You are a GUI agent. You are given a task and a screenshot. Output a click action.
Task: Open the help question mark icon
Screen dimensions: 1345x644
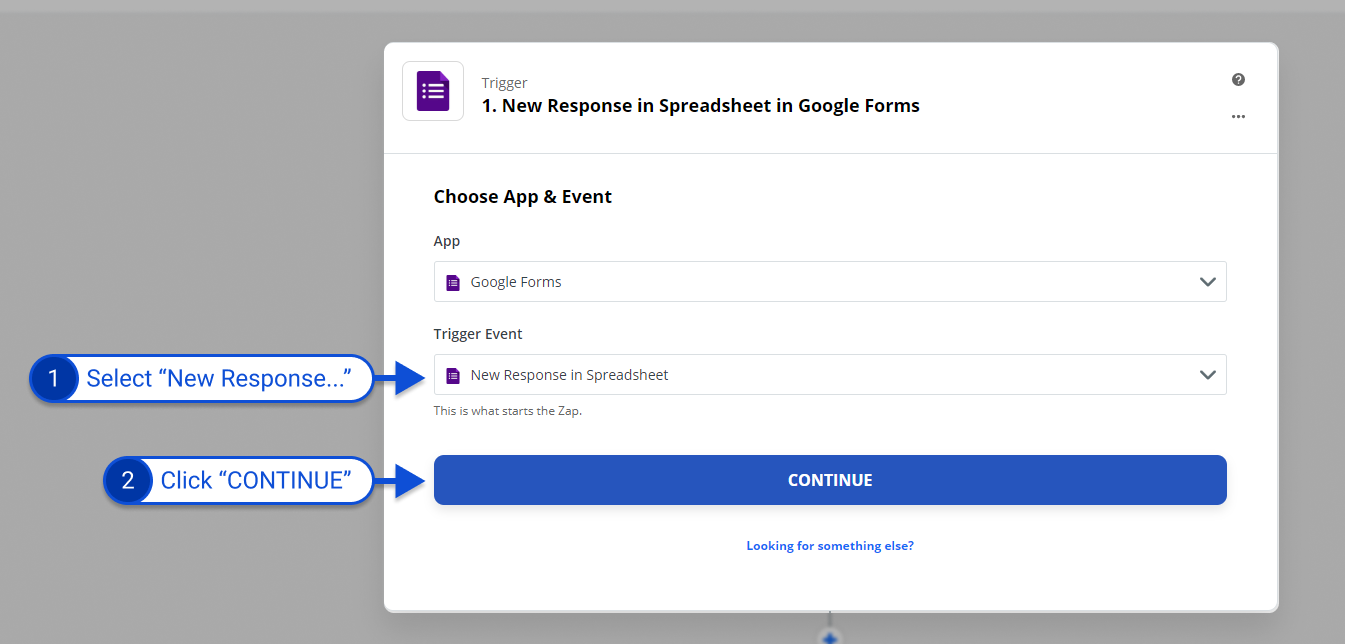pyautogui.click(x=1238, y=80)
